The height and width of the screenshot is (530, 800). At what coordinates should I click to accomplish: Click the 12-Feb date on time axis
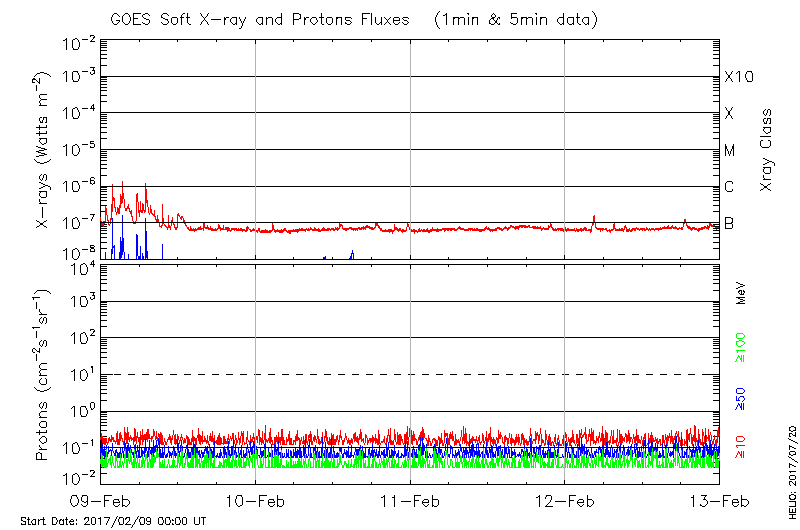coord(565,501)
